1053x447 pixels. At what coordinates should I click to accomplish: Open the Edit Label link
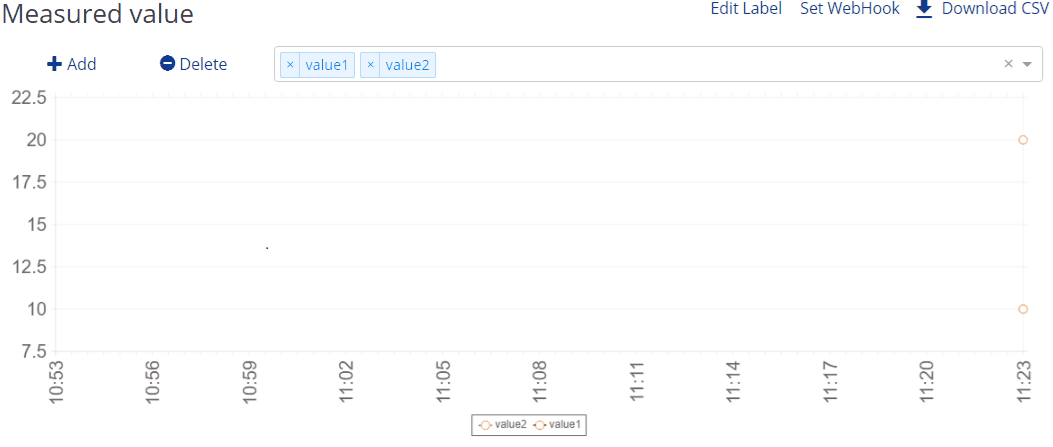tap(746, 9)
